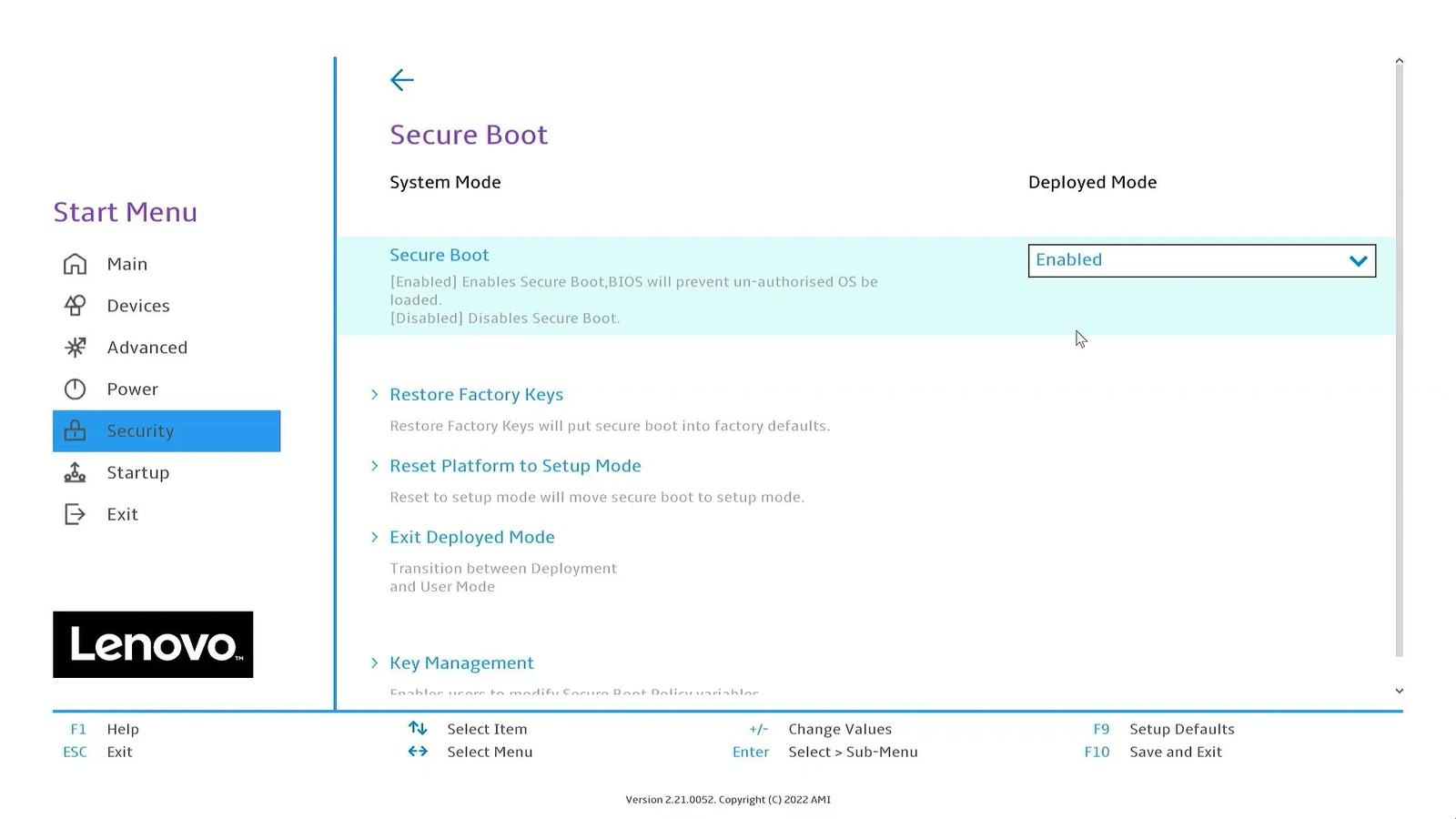This screenshot has height=819, width=1456.
Task: Click the Enter Select Sub-Menu hint
Action: (825, 753)
